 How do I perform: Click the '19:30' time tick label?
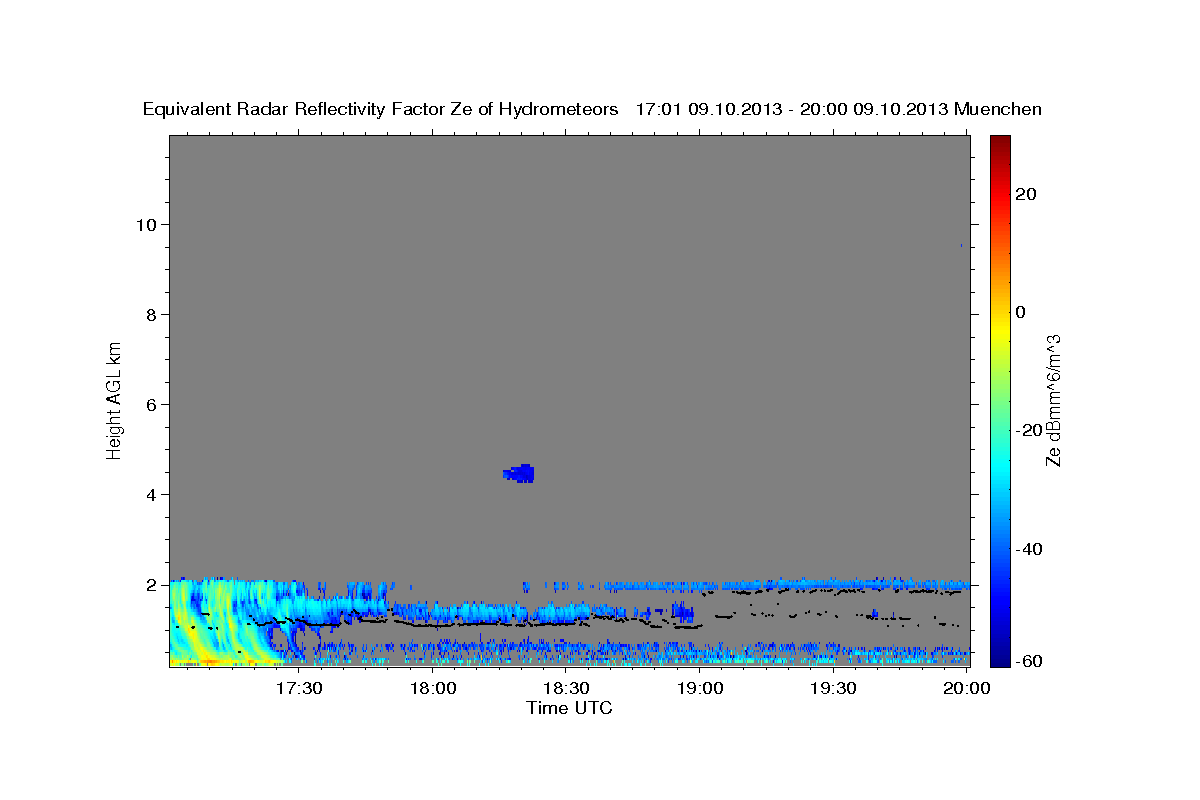coord(834,688)
